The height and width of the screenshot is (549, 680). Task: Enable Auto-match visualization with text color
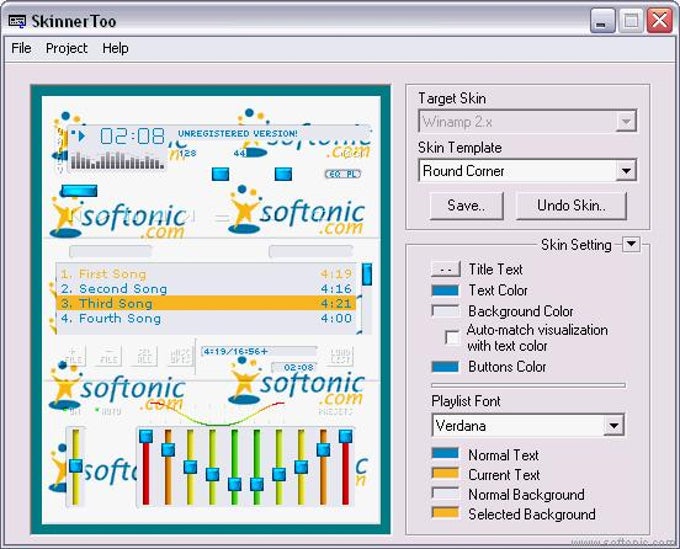pyautogui.click(x=452, y=337)
